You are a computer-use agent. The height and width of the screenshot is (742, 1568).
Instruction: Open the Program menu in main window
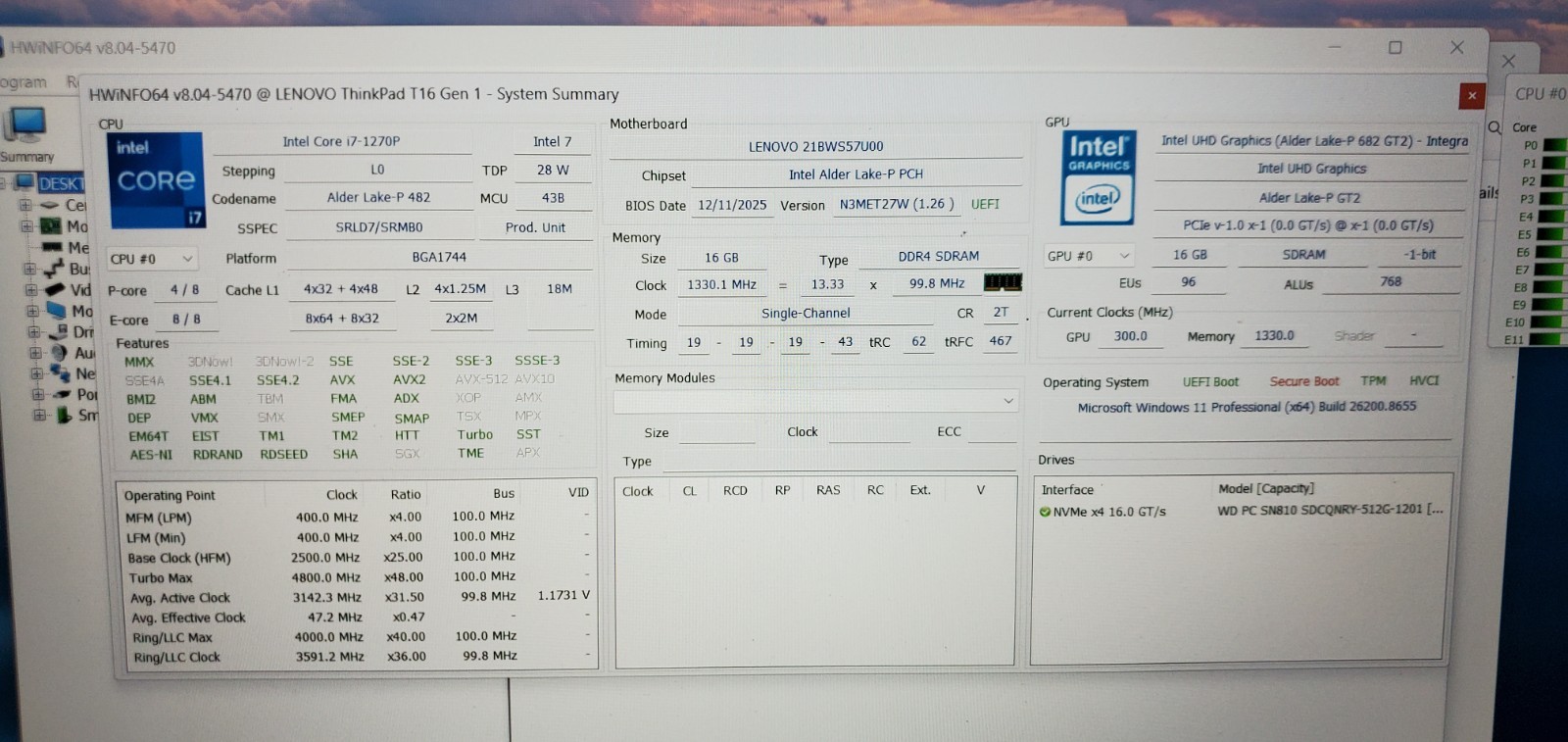[x=23, y=82]
